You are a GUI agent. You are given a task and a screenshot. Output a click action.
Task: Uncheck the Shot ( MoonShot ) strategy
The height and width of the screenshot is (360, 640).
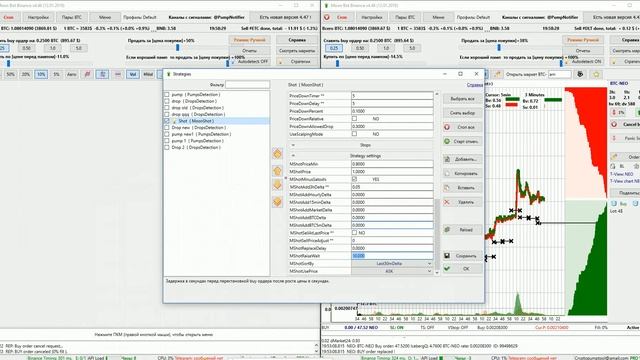point(167,121)
